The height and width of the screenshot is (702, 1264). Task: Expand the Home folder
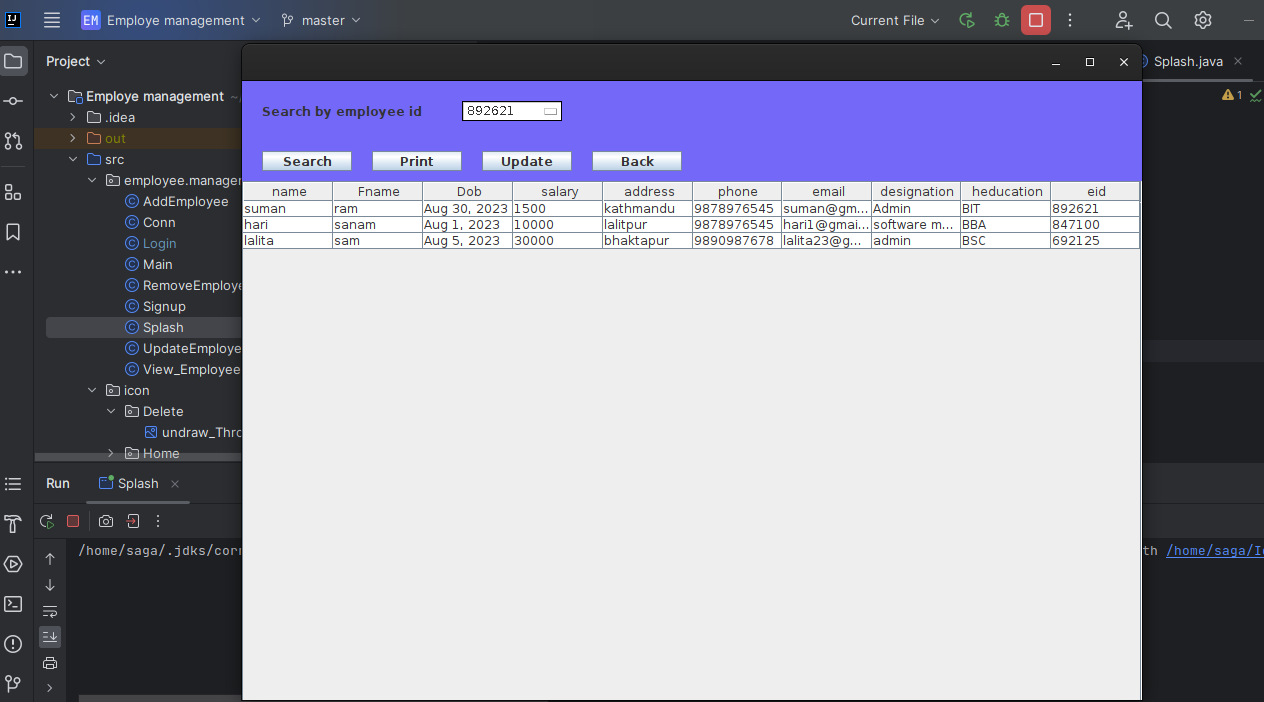click(110, 453)
